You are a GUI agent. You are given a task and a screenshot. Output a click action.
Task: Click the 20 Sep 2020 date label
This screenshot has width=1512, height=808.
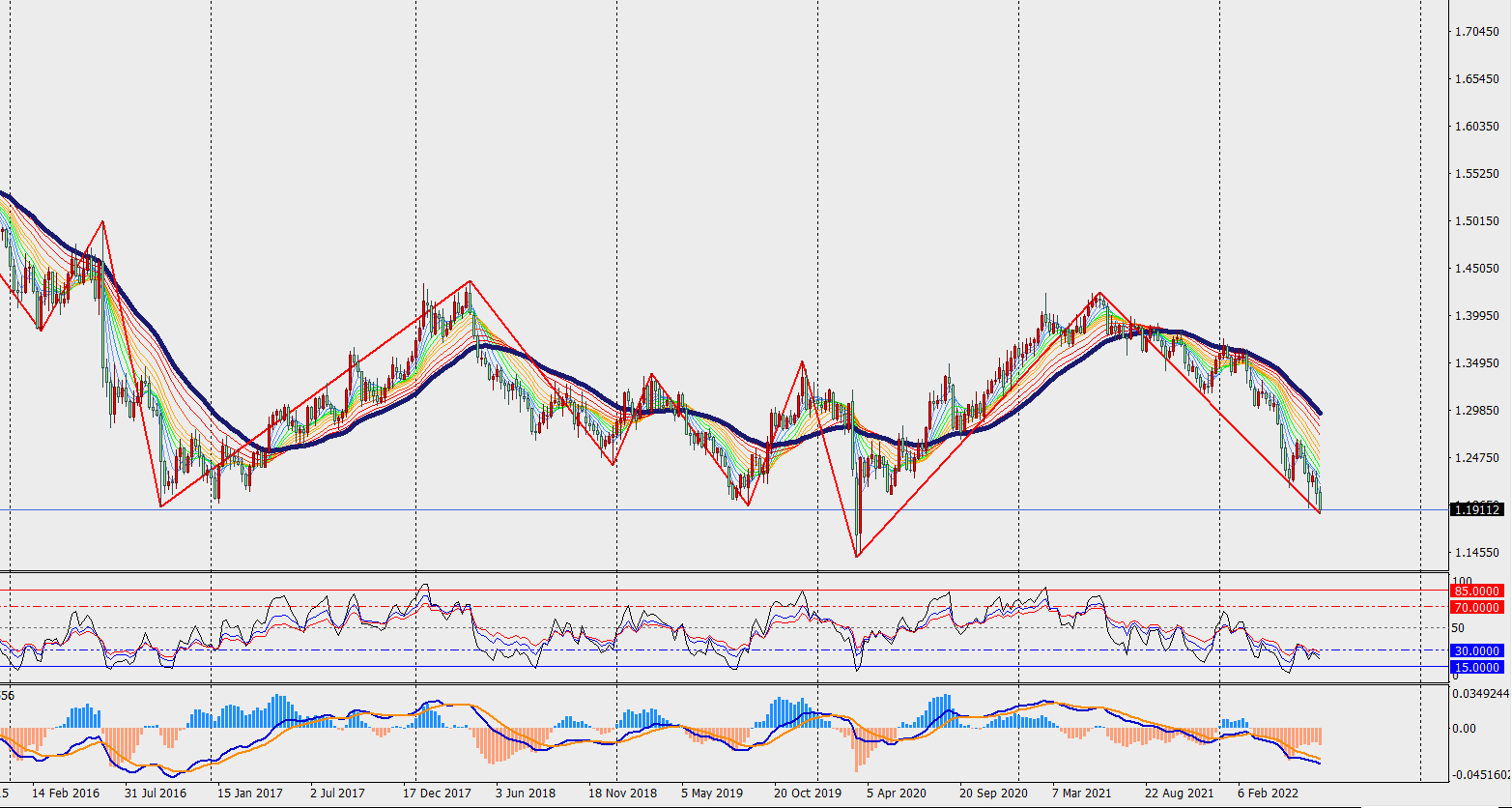click(994, 793)
